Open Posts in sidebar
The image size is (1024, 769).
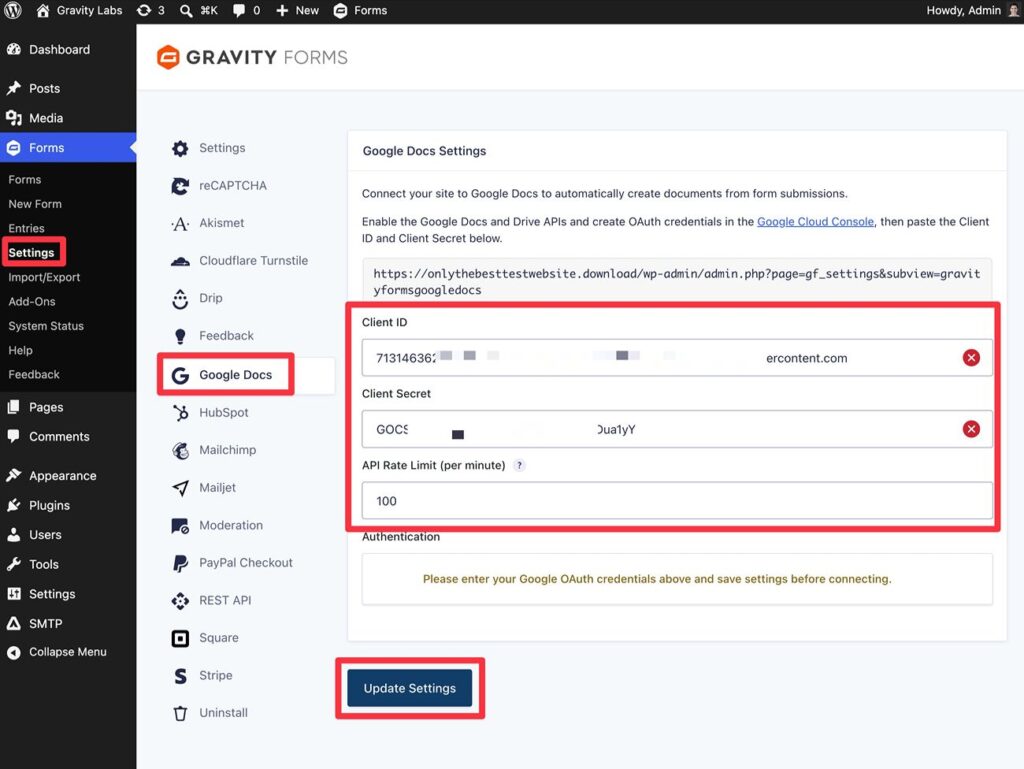coord(68,89)
